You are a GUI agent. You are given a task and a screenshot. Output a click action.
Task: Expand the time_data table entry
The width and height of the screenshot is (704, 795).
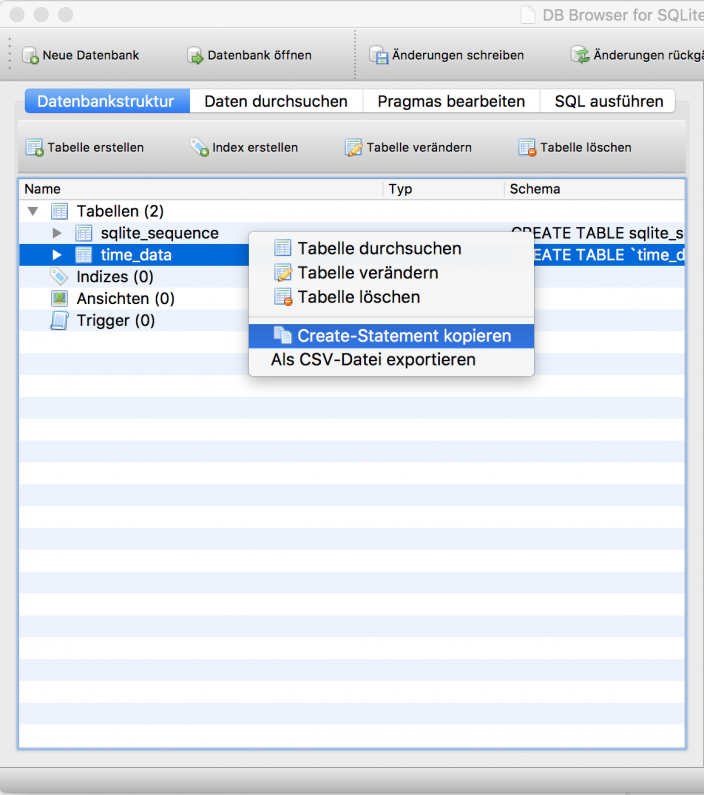pos(57,255)
